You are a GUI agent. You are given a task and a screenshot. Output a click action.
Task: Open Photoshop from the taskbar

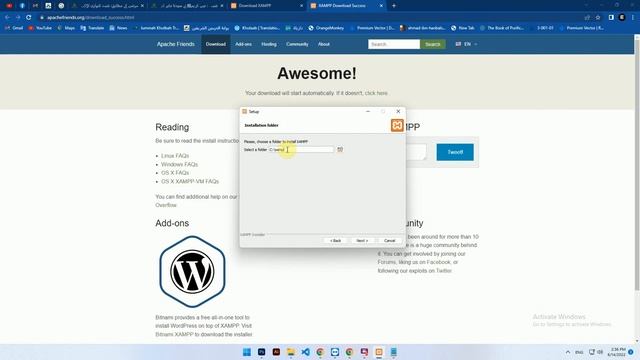click(x=262, y=352)
